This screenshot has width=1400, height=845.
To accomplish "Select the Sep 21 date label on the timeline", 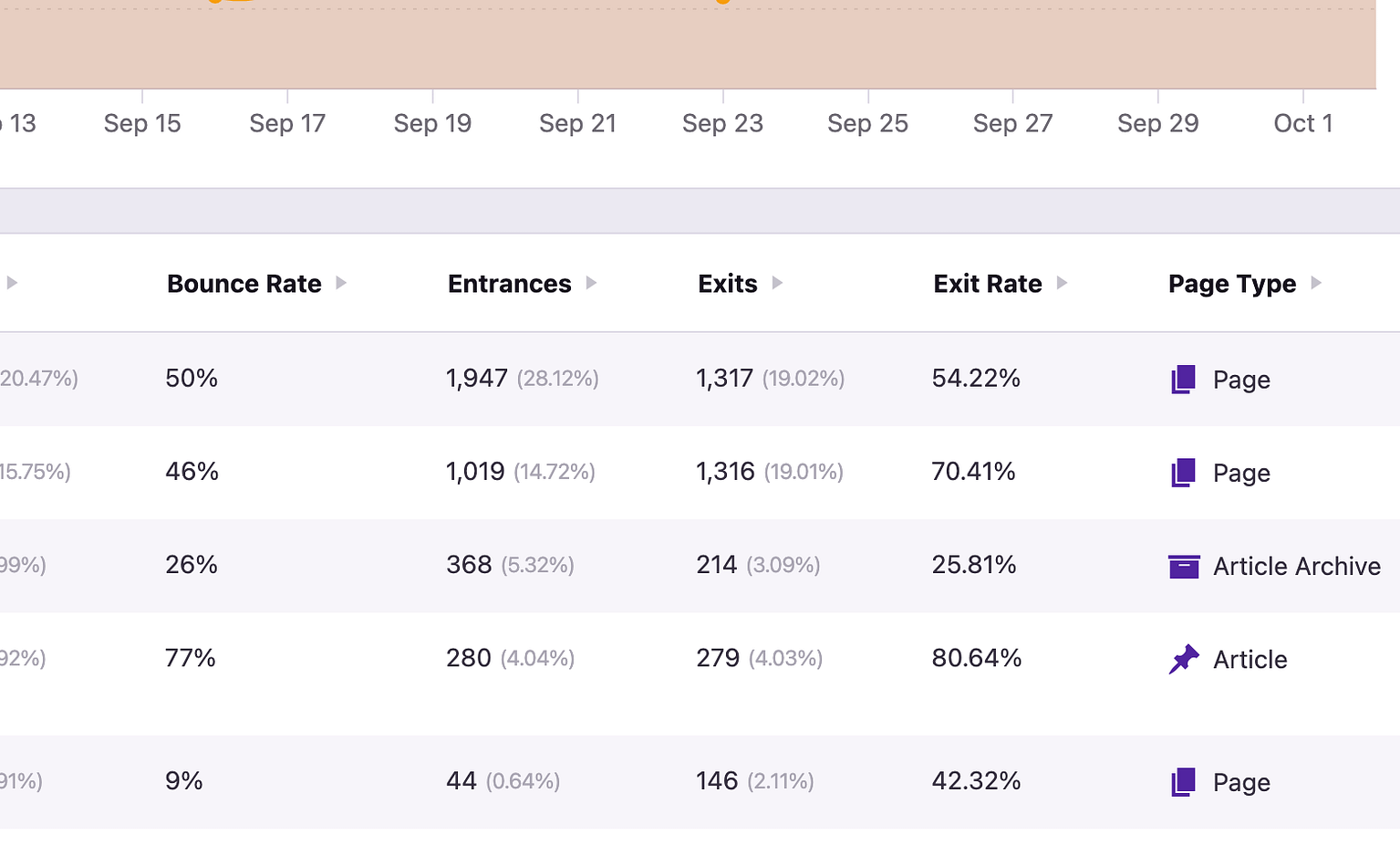I will (x=577, y=122).
